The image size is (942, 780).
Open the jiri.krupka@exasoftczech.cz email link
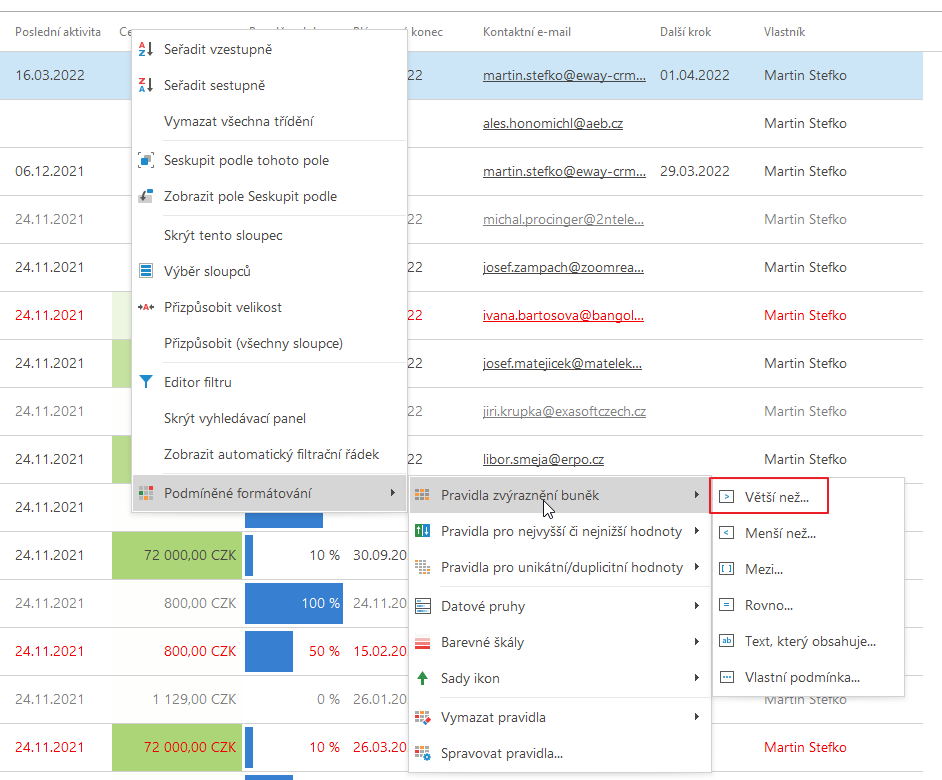(564, 412)
